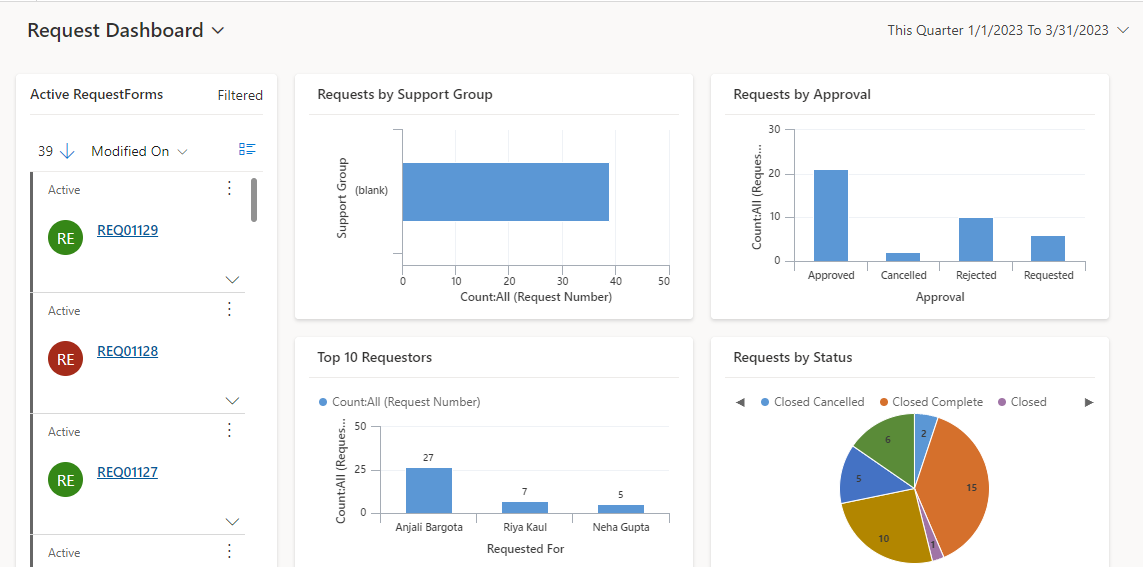Expand the REQ01128 card details
The height and width of the screenshot is (567, 1143).
pos(233,400)
